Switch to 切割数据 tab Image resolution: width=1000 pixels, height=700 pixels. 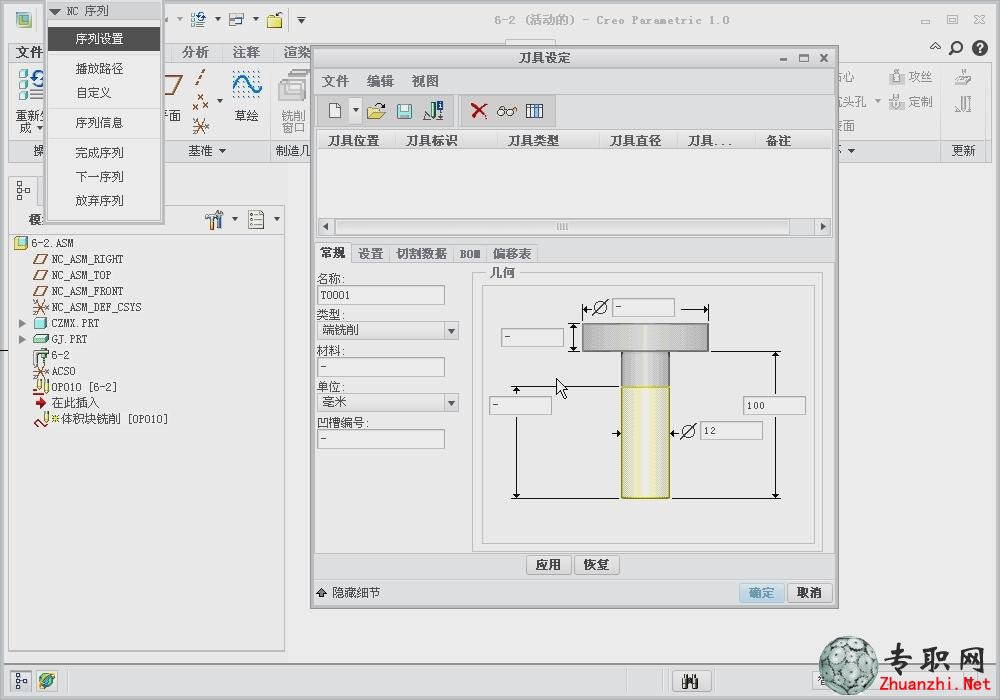(421, 254)
